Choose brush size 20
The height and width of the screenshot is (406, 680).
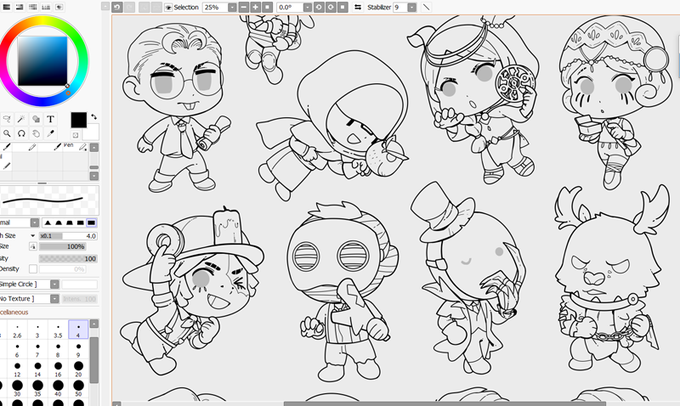click(x=78, y=369)
